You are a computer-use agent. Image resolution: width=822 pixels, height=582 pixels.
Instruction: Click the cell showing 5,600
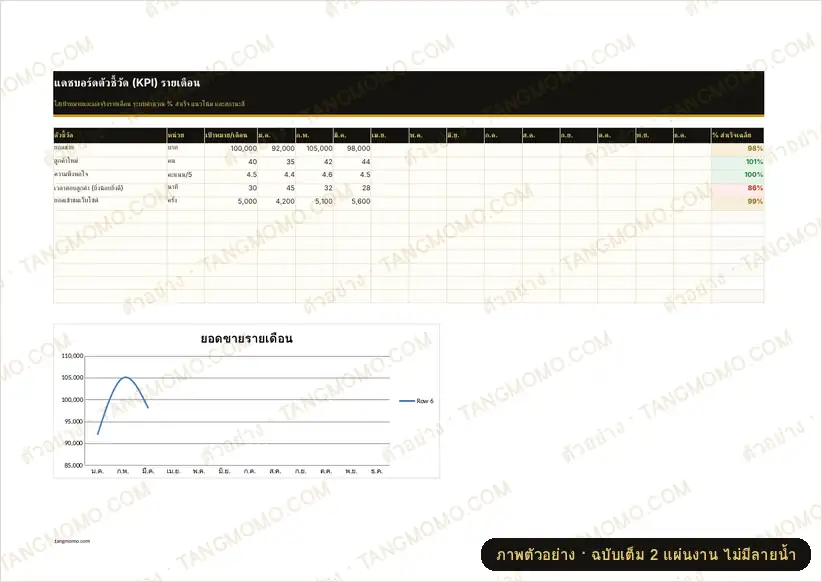pyautogui.click(x=352, y=201)
